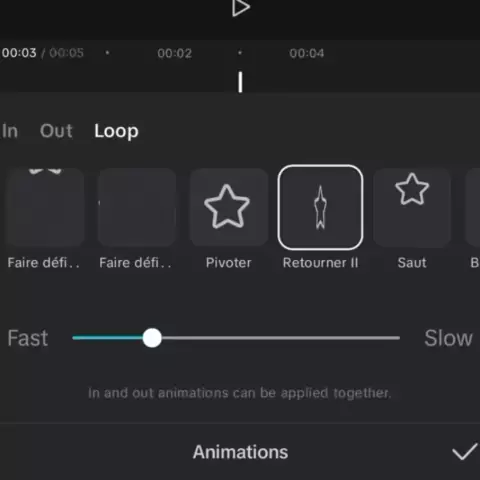Click the white playhead line
Viewport: 480px width, 480px height.
[x=240, y=82]
